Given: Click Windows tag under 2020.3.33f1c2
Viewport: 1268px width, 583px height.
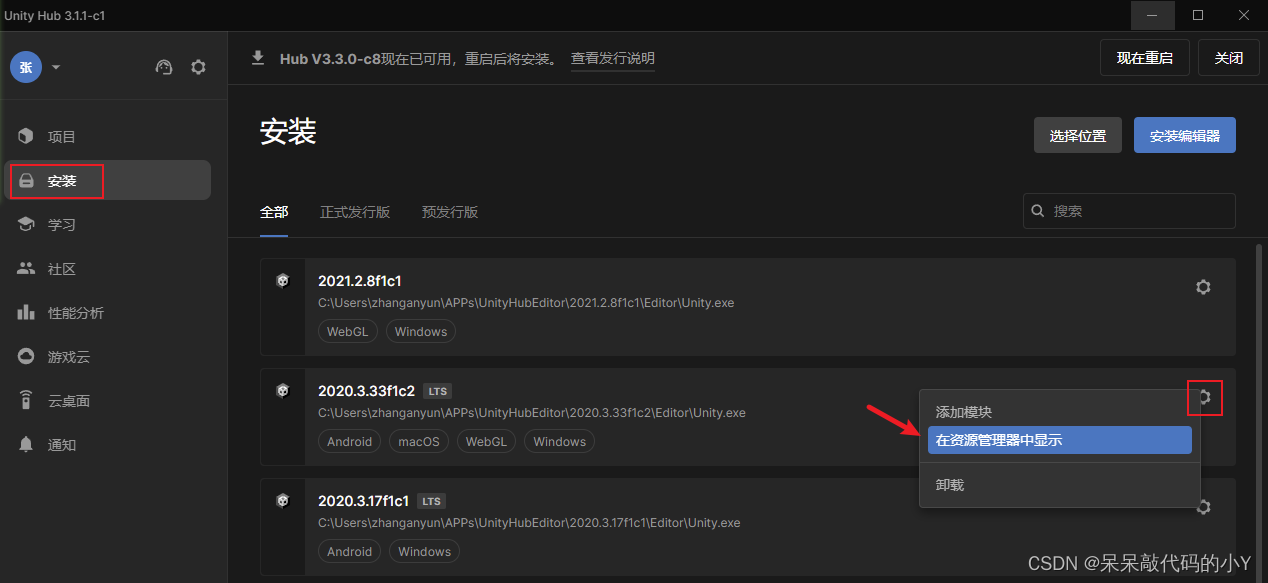Looking at the screenshot, I should [x=560, y=442].
